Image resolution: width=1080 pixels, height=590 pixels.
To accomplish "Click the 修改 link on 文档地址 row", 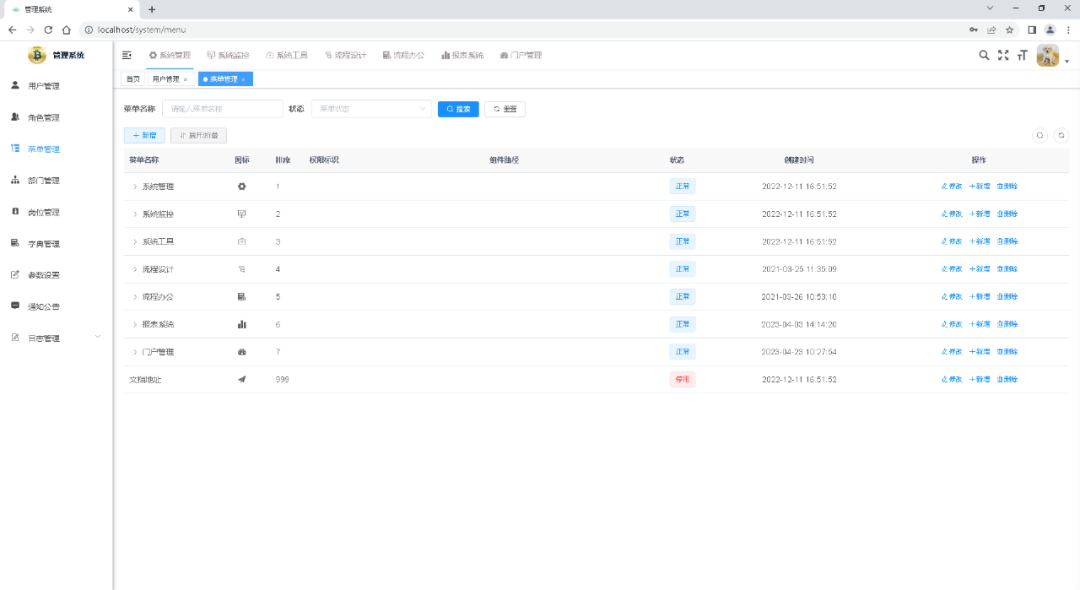I will pyautogui.click(x=952, y=379).
